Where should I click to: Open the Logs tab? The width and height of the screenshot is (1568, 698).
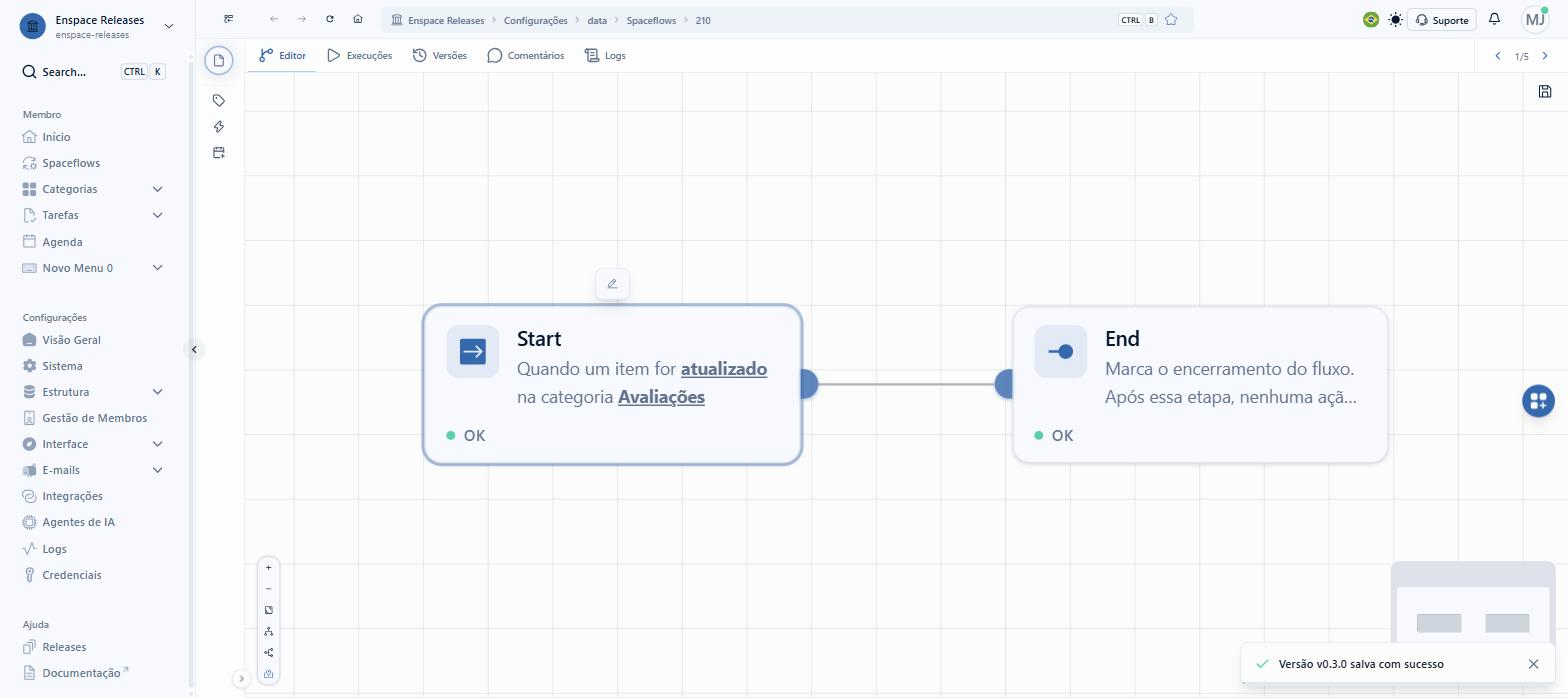coord(605,56)
